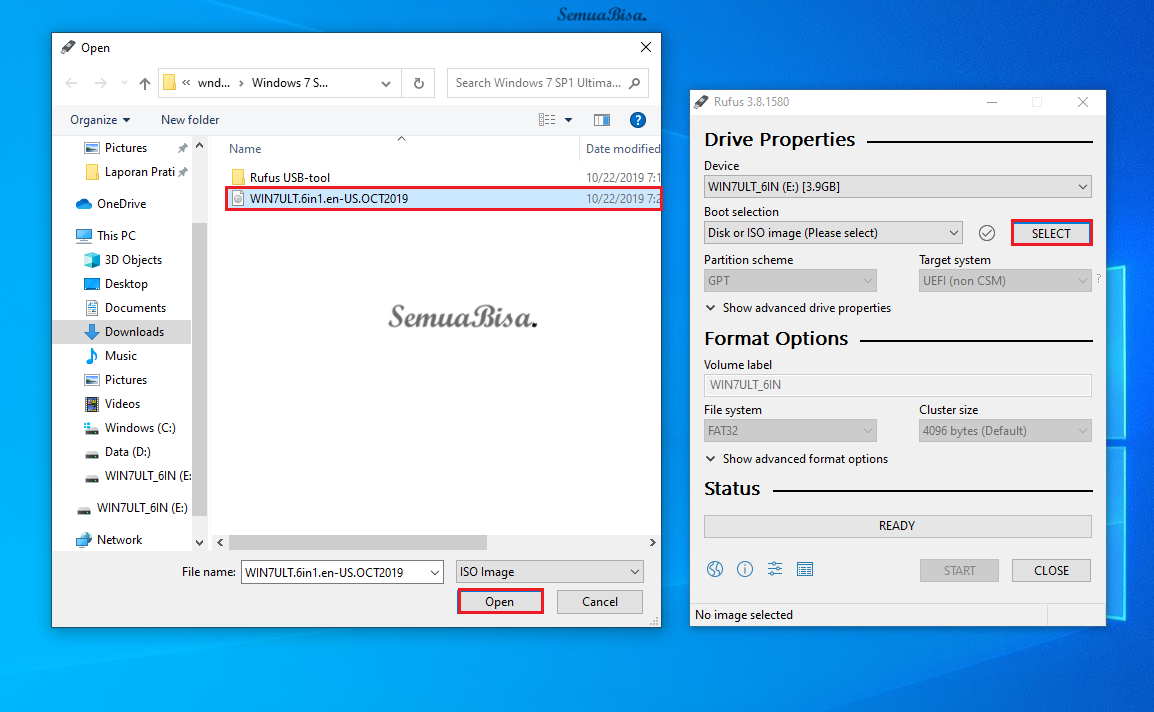Screen dimensions: 1154x712
Task: Open the Device dropdown in Rufus
Action: point(897,187)
